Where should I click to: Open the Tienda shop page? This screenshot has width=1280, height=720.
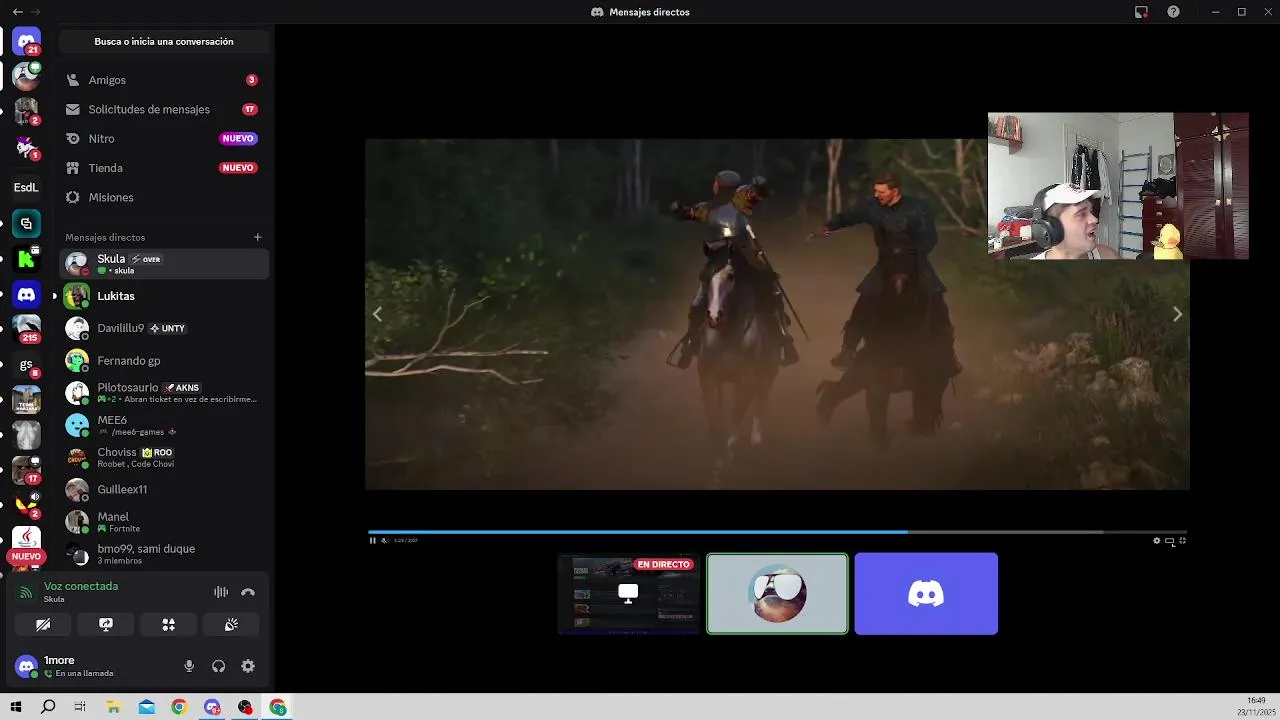click(x=163, y=168)
